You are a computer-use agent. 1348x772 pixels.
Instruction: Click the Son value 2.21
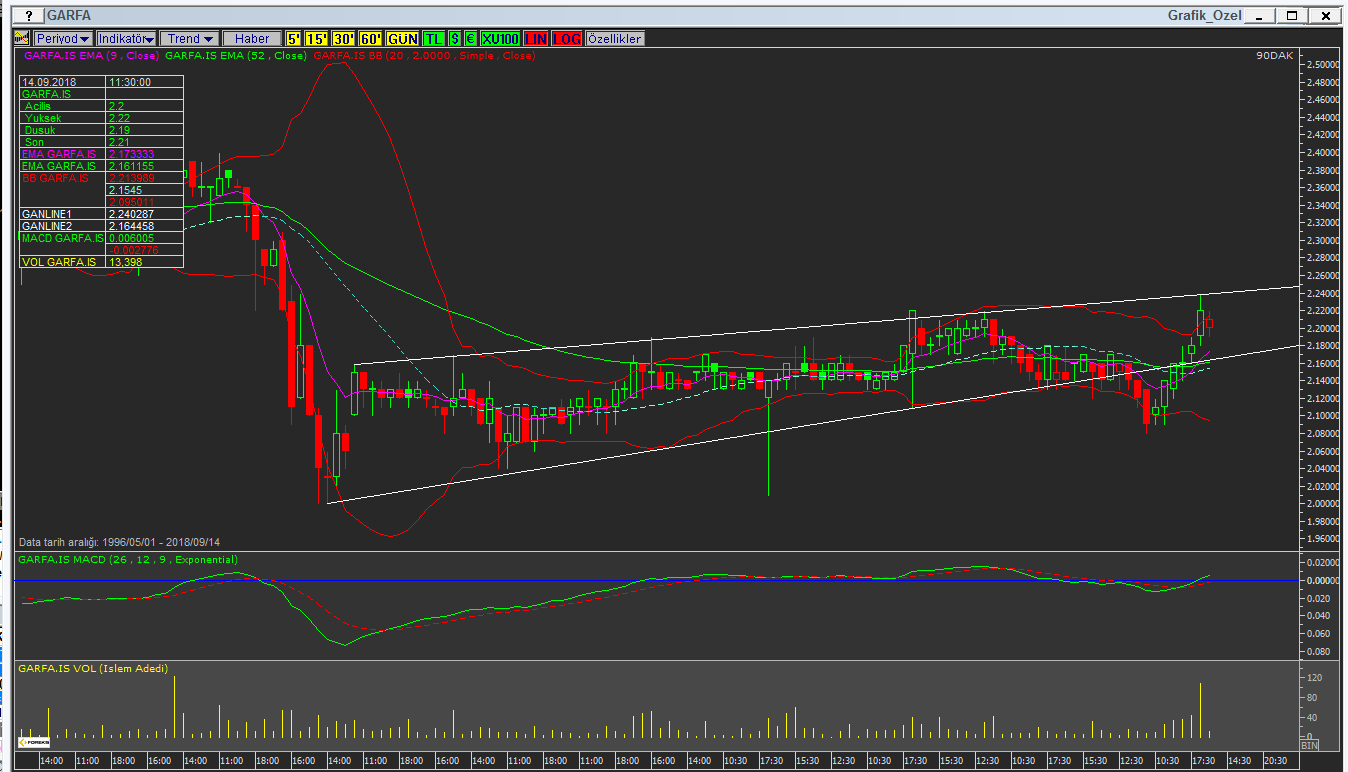145,142
